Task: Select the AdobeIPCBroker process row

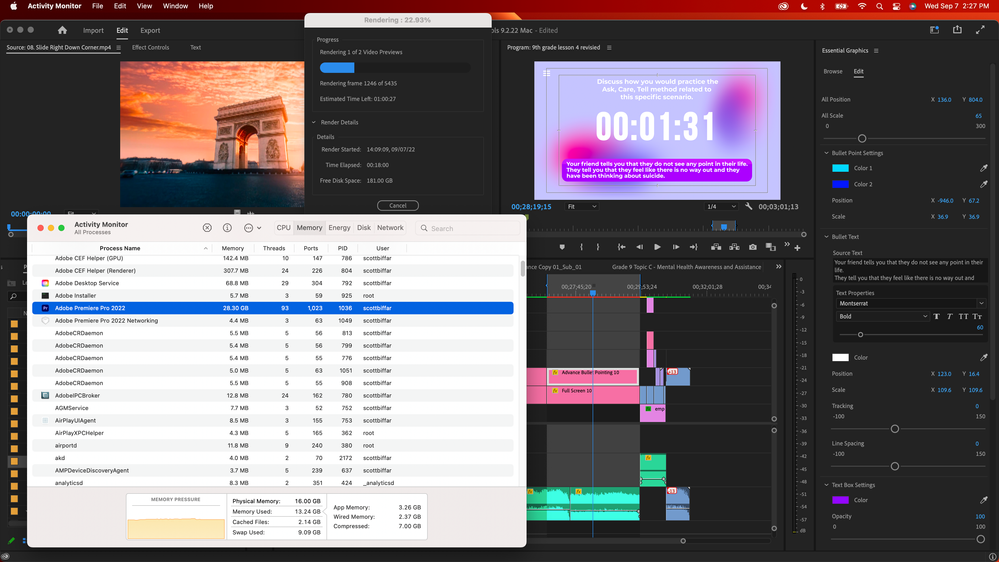Action: coord(273,396)
